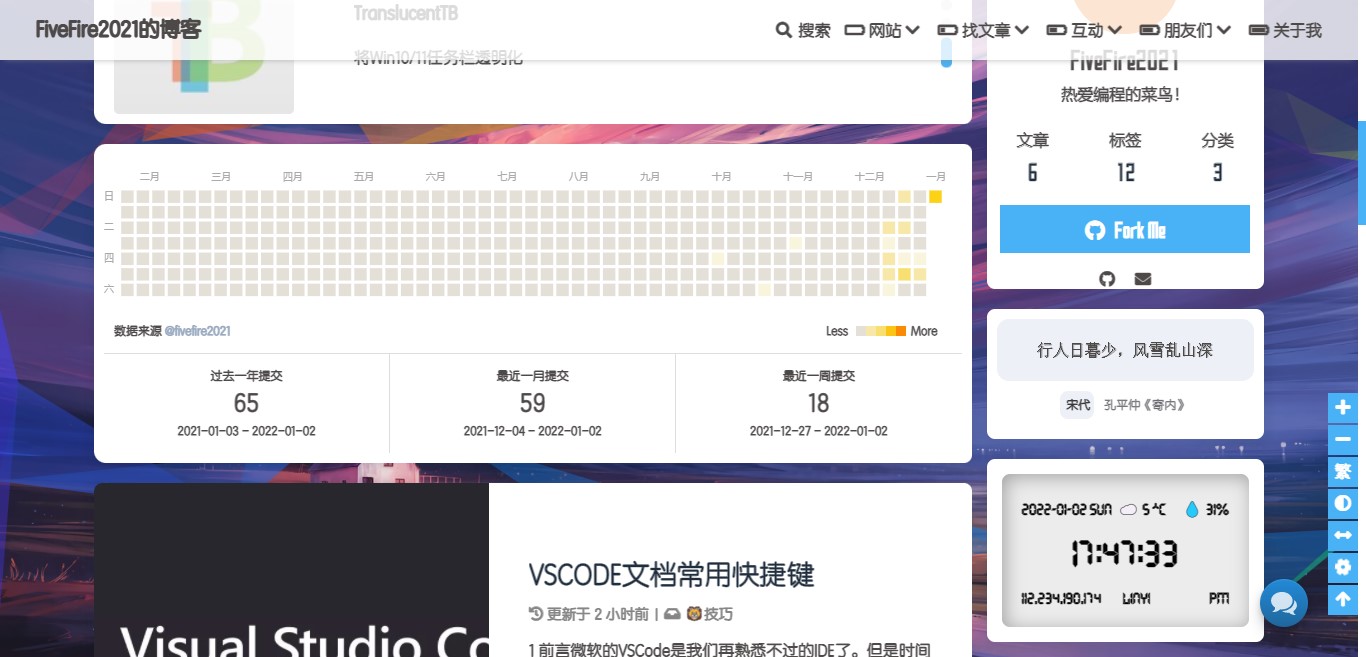
Task: Click IP address 112.234.190.174 in clock
Action: [x=1060, y=598]
